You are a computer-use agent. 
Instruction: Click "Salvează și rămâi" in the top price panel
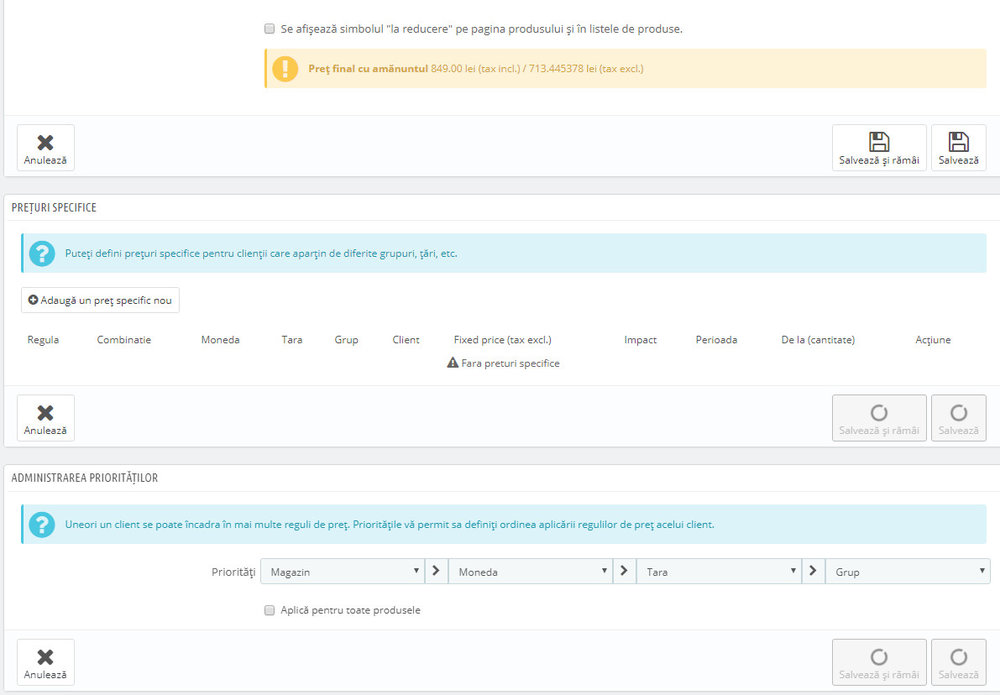pos(879,148)
